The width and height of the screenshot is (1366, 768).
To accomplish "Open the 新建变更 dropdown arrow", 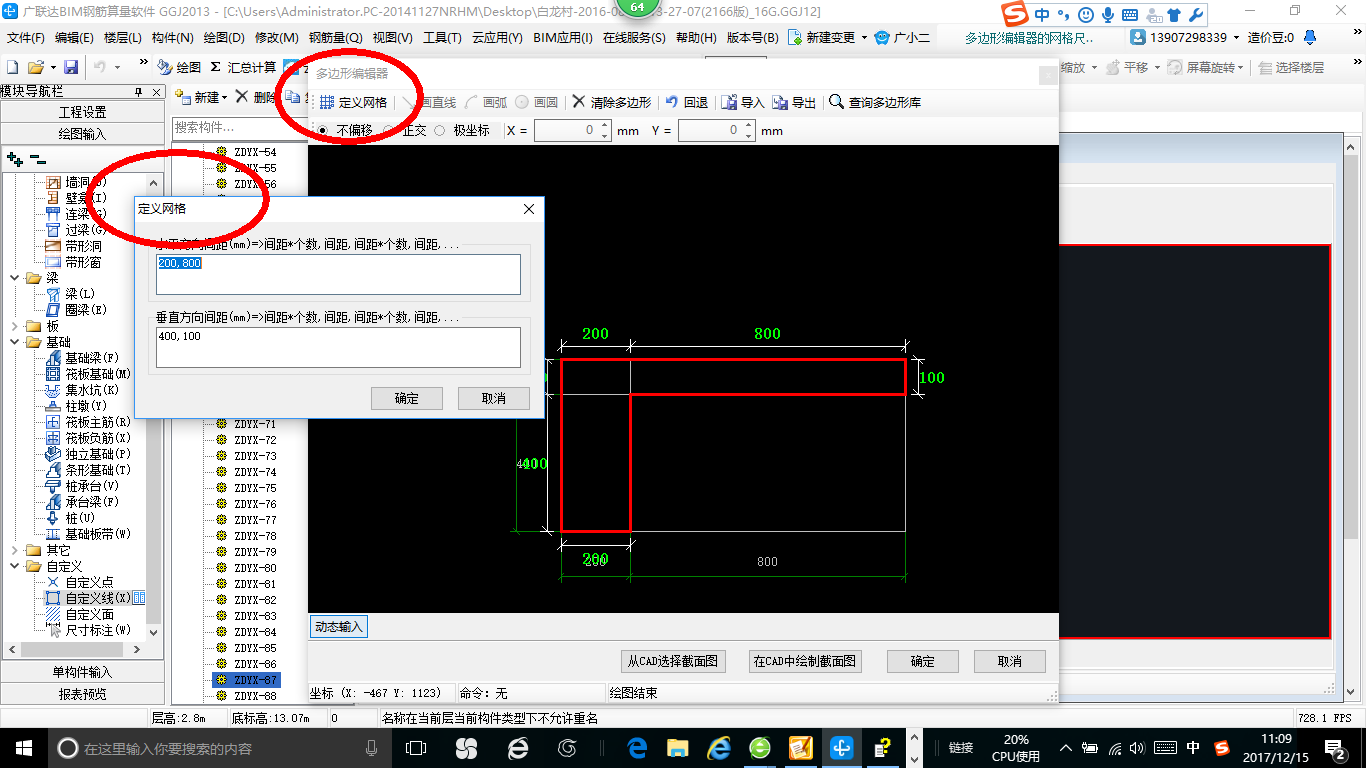I will tap(864, 38).
